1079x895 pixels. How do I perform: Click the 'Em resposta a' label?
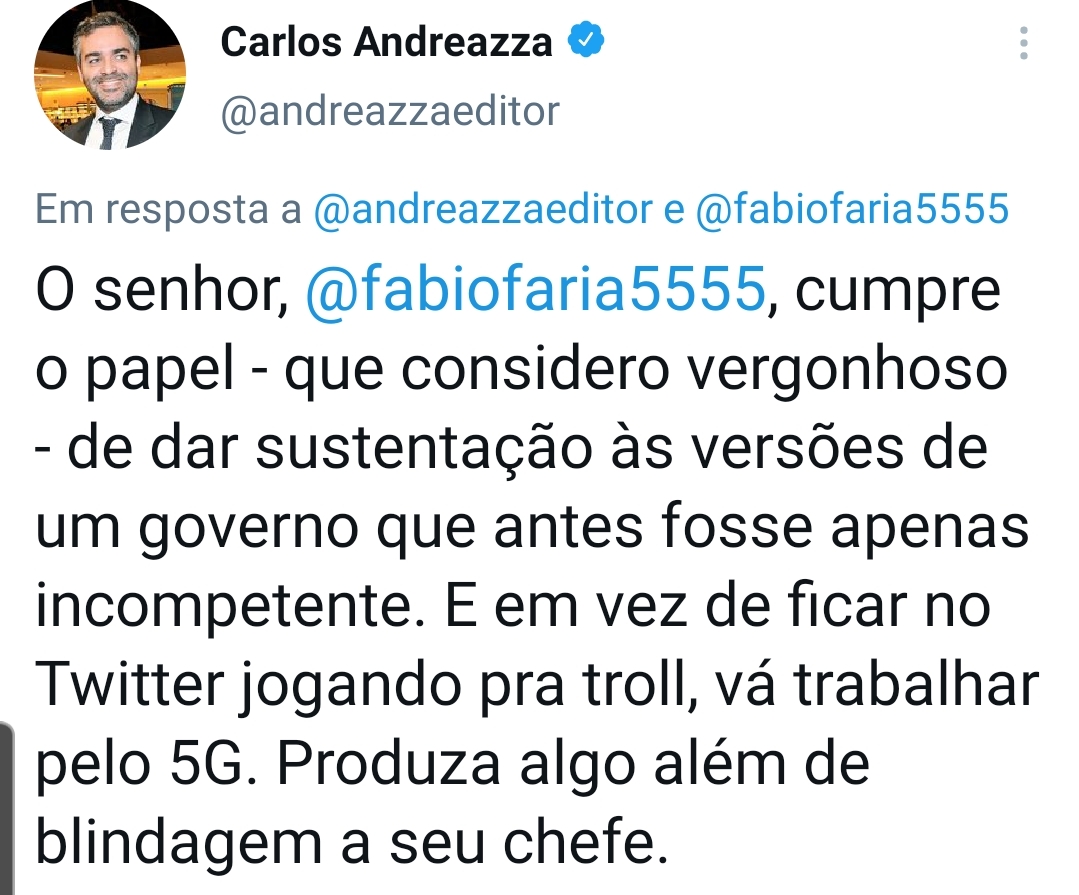click(169, 209)
